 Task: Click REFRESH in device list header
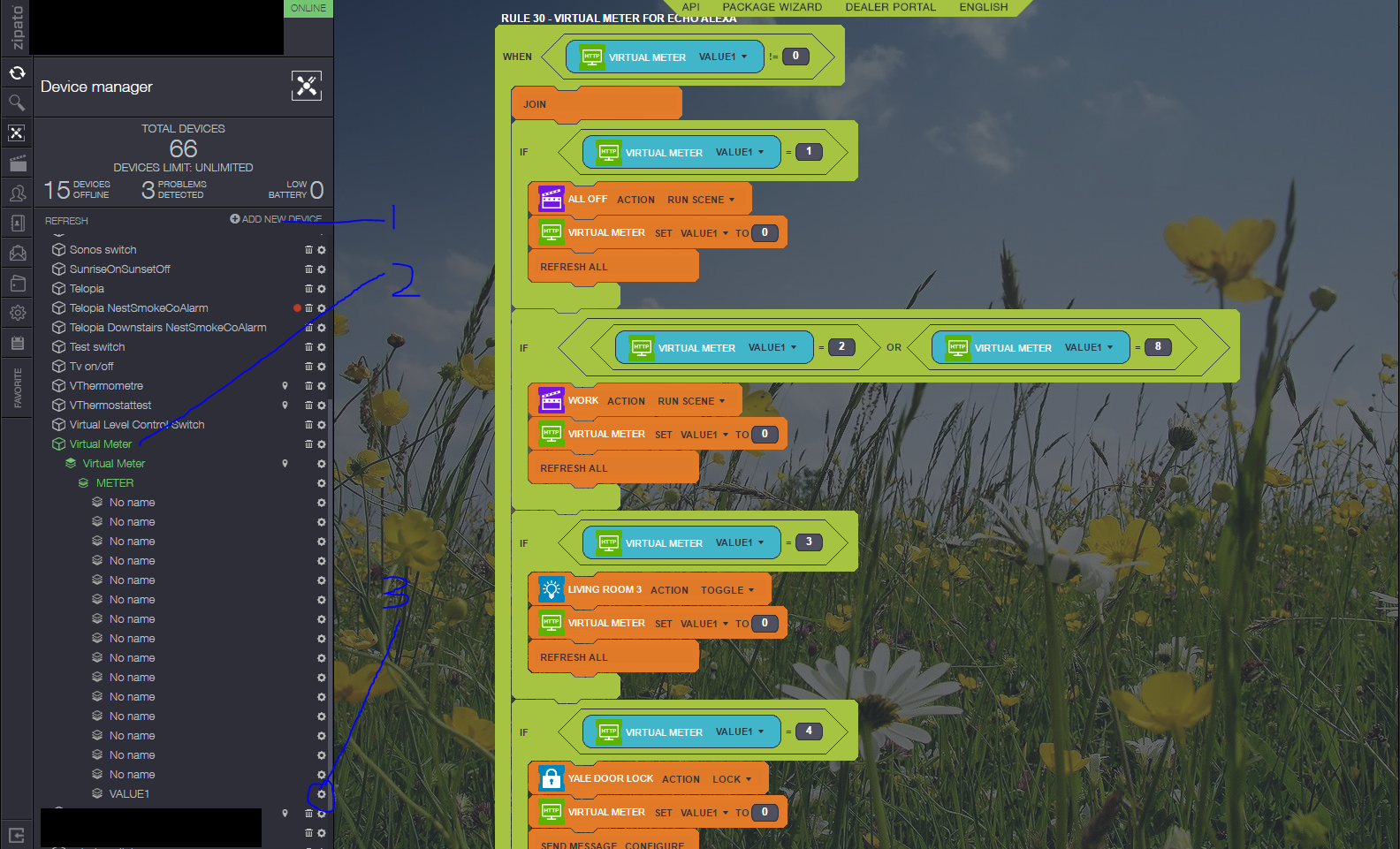[66, 221]
